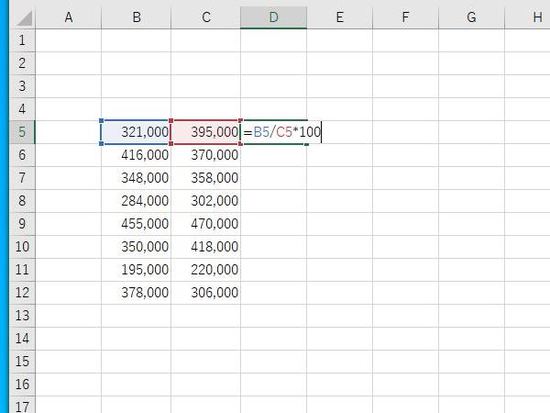
Task: Click cell containing 455,000
Action: pos(136,224)
